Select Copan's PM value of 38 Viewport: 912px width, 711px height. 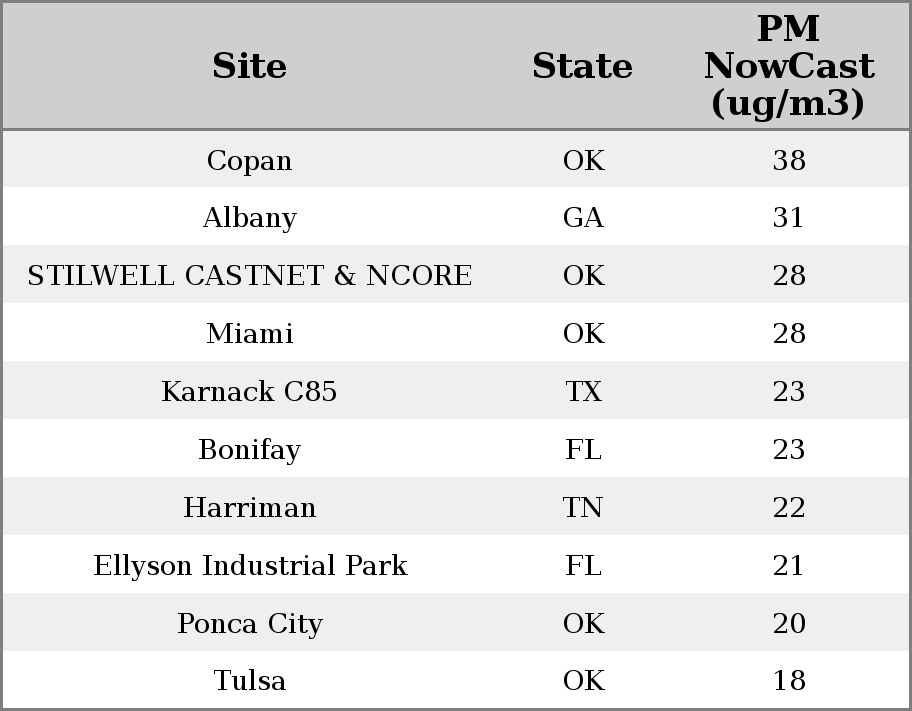point(789,160)
